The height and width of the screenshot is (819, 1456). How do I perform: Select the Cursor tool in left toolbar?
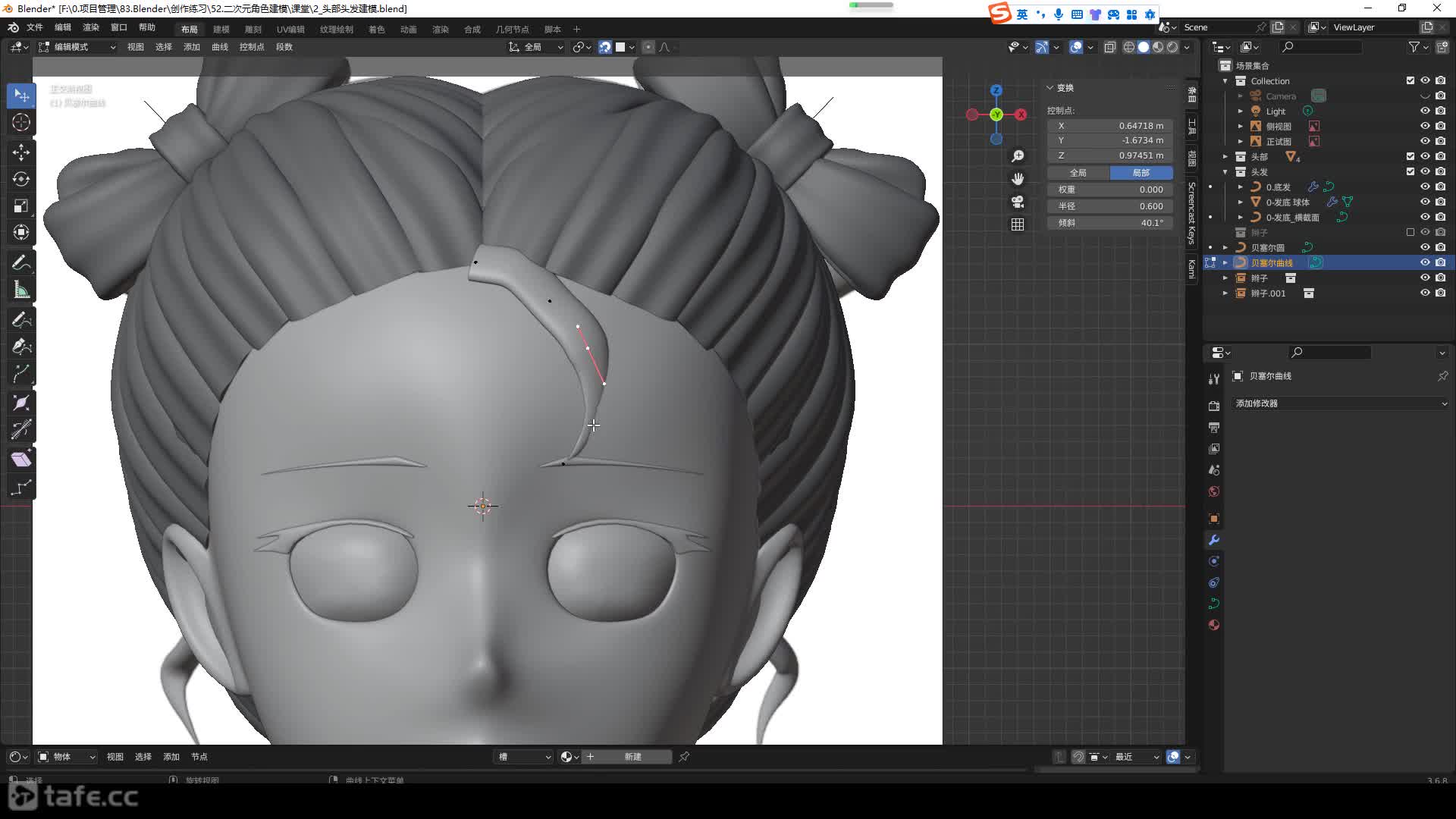click(21, 122)
